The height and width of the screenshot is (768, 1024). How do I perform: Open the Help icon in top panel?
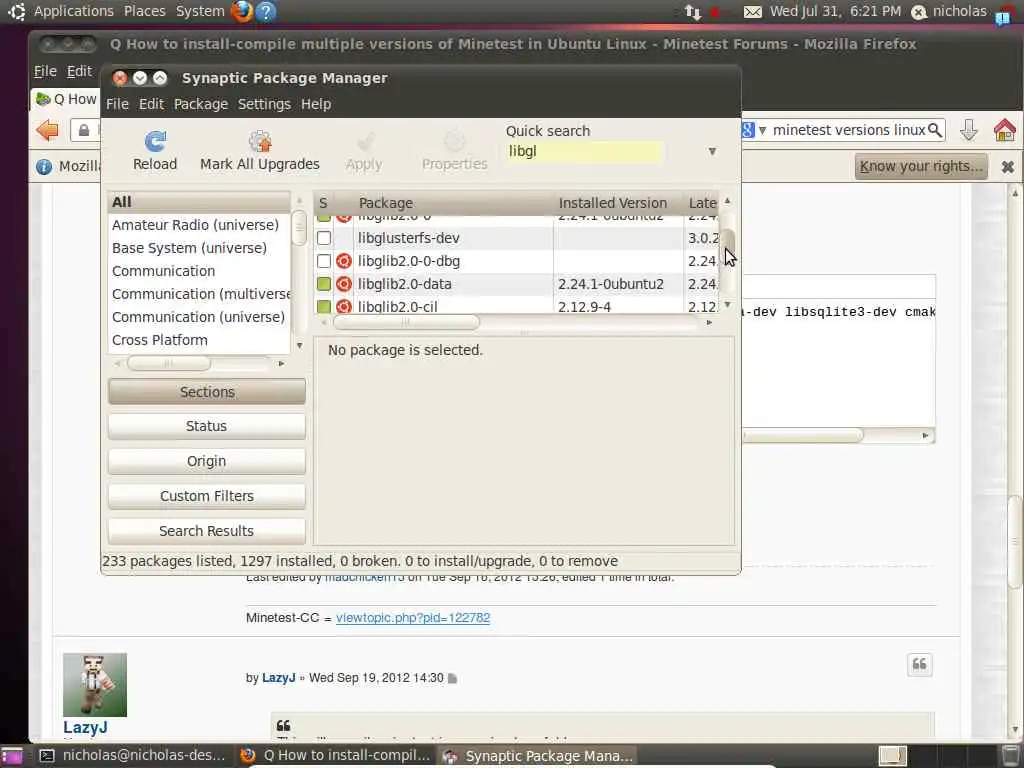tap(266, 11)
